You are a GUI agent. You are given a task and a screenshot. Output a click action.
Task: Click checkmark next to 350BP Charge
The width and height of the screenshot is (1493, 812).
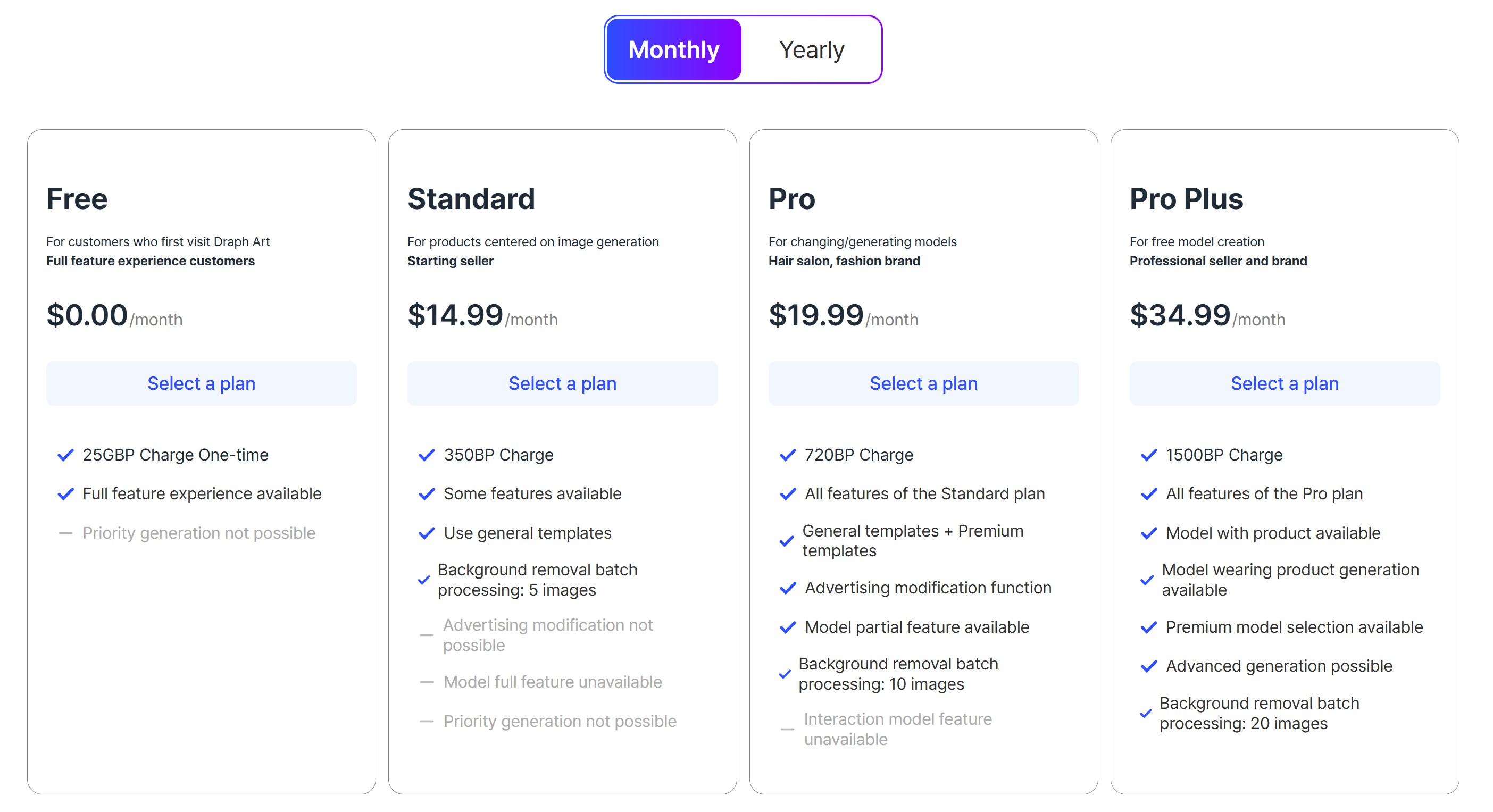click(427, 455)
